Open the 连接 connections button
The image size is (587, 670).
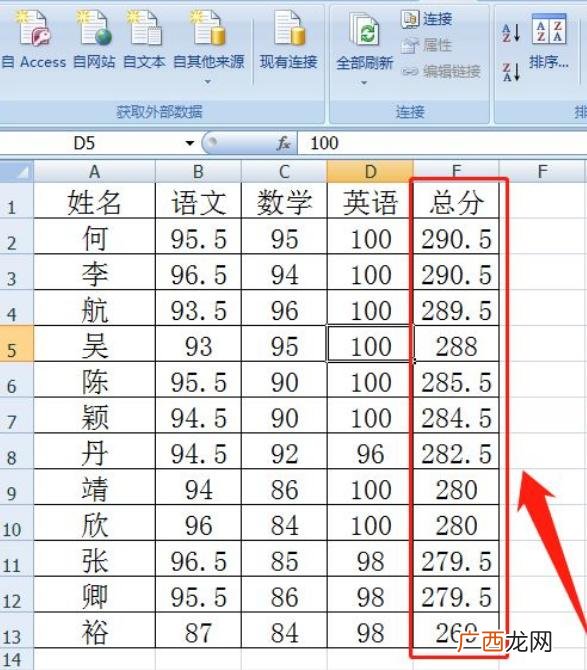point(426,19)
